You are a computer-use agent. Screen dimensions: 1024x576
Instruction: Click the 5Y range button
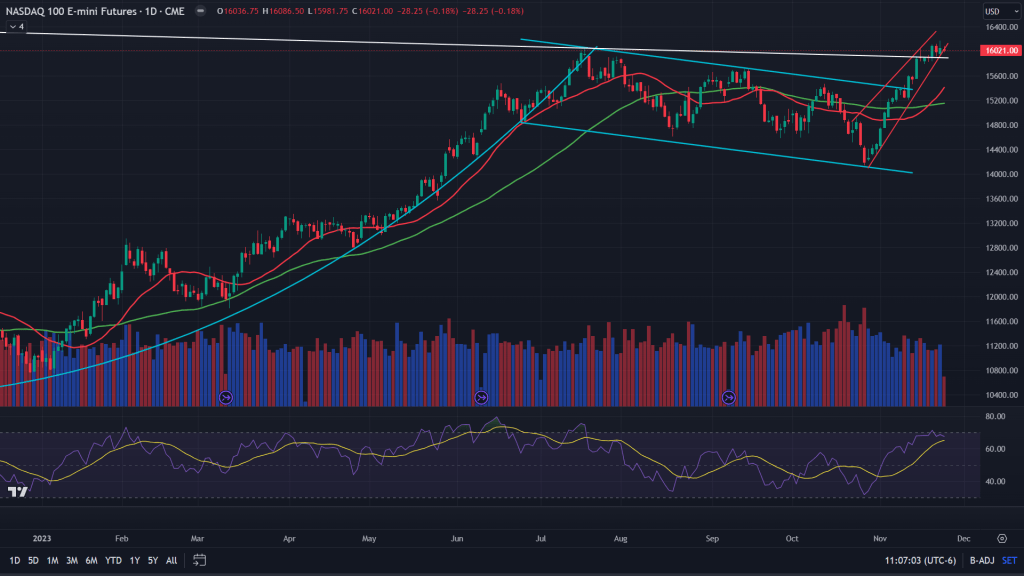pos(151,560)
